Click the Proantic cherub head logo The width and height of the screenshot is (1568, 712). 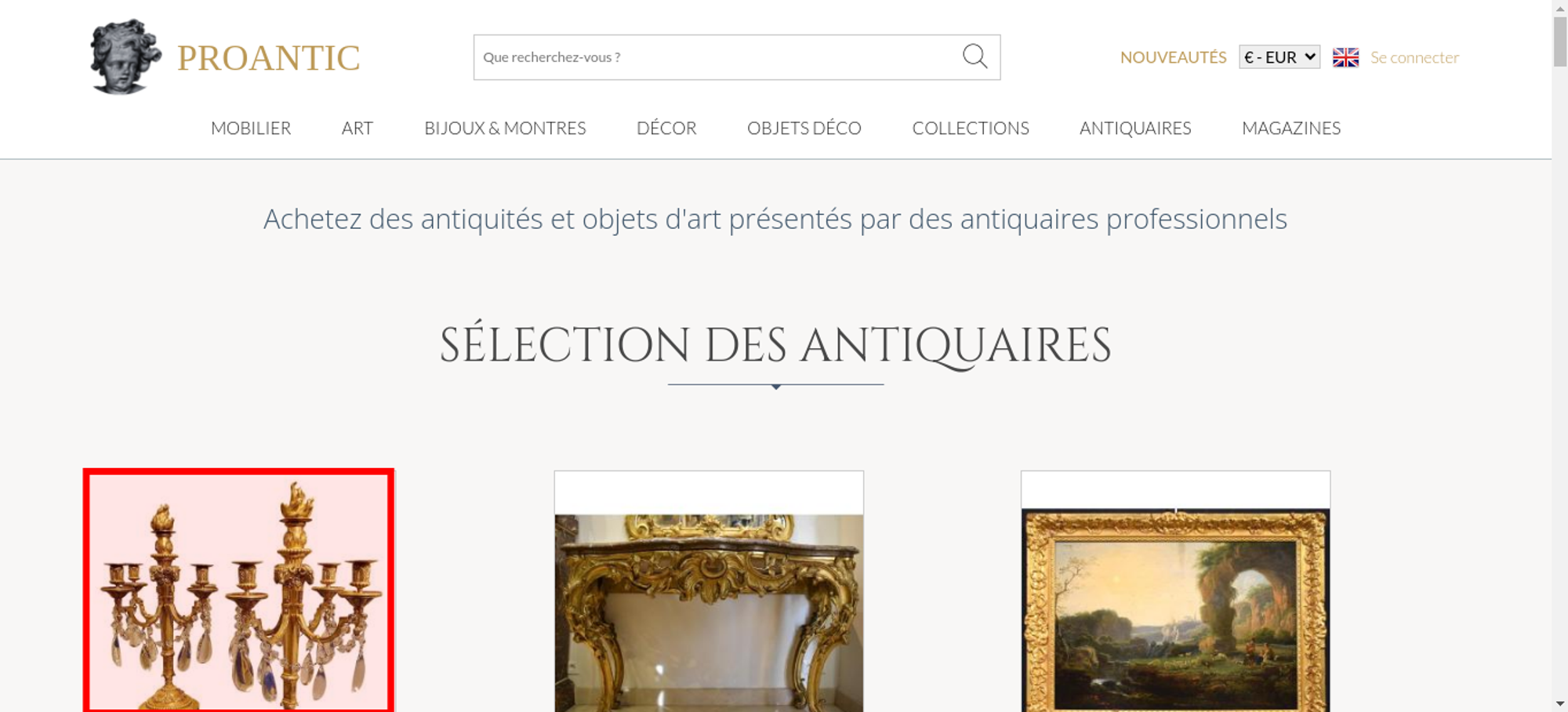pos(125,56)
